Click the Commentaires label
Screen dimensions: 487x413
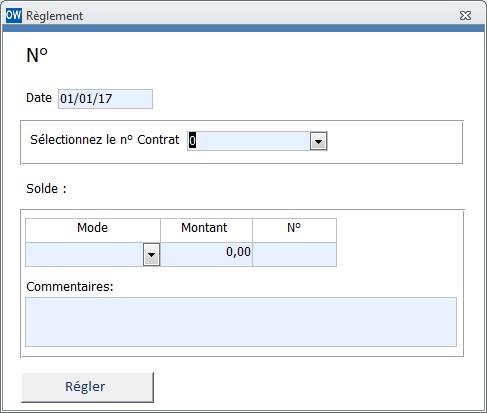(x=70, y=287)
